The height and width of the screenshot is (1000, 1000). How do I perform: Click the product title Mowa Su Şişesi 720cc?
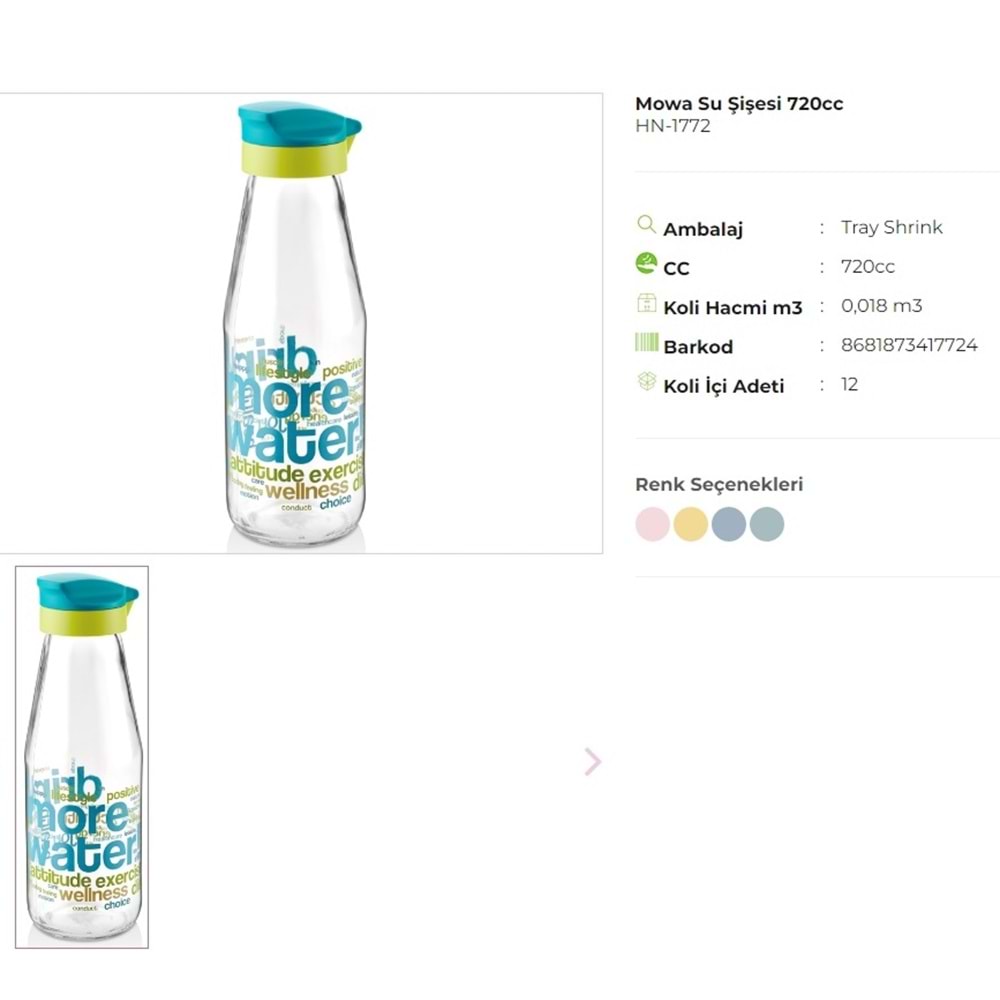[x=739, y=103]
